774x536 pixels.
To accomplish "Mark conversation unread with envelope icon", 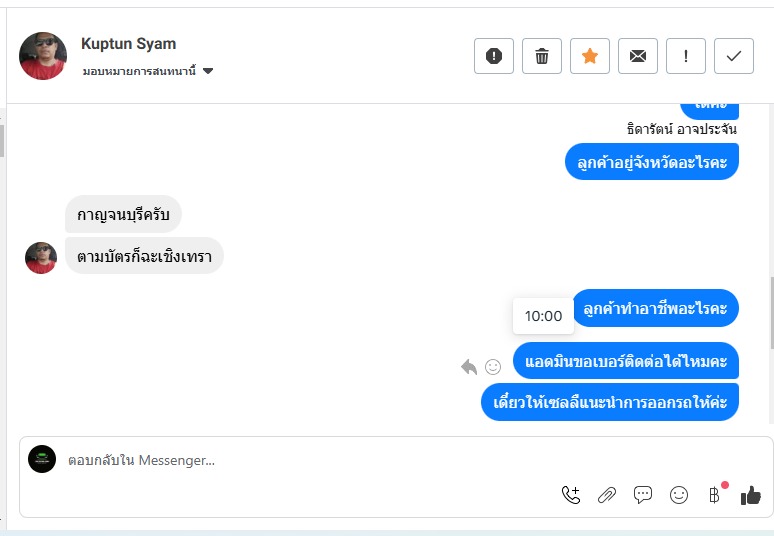I will pos(638,56).
